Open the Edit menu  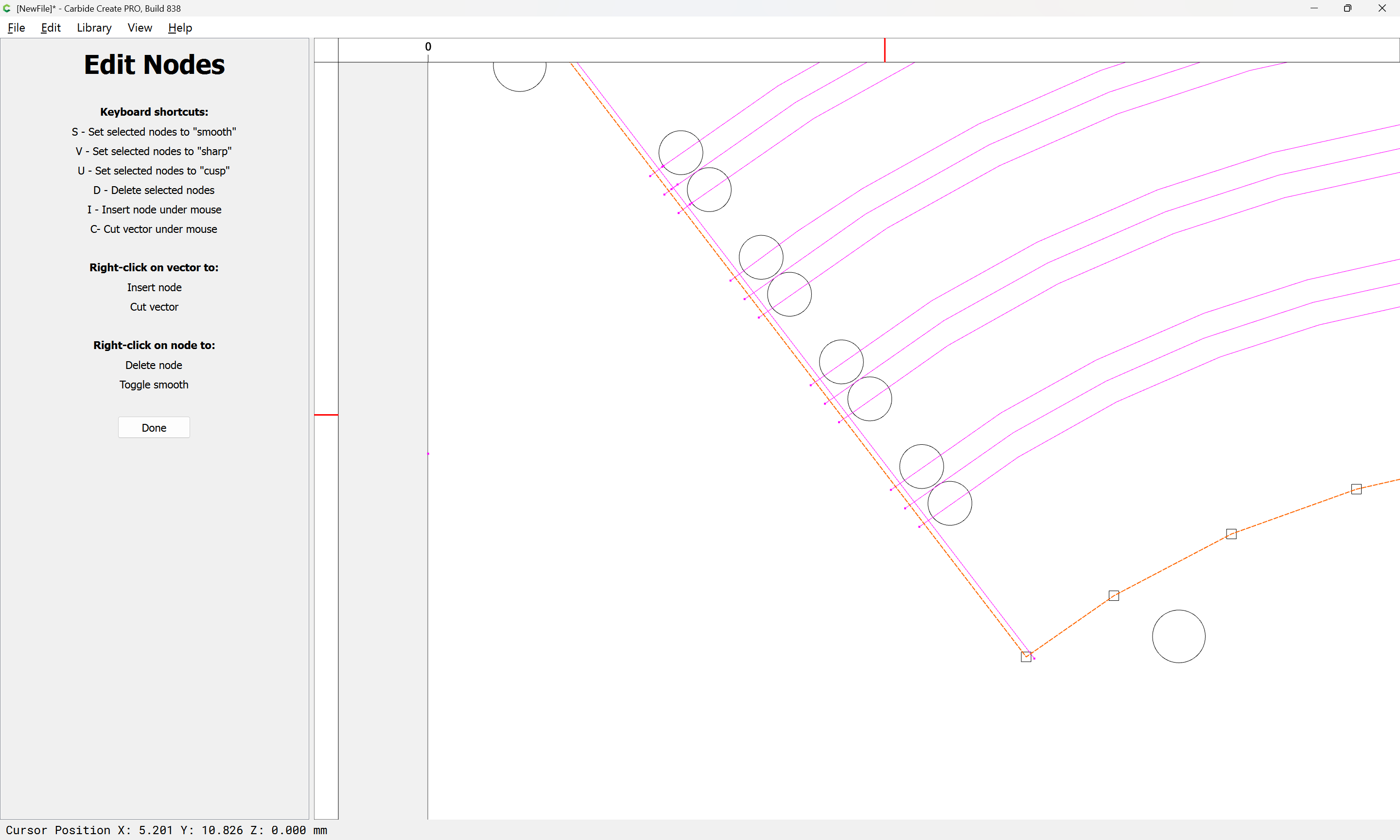click(x=51, y=28)
